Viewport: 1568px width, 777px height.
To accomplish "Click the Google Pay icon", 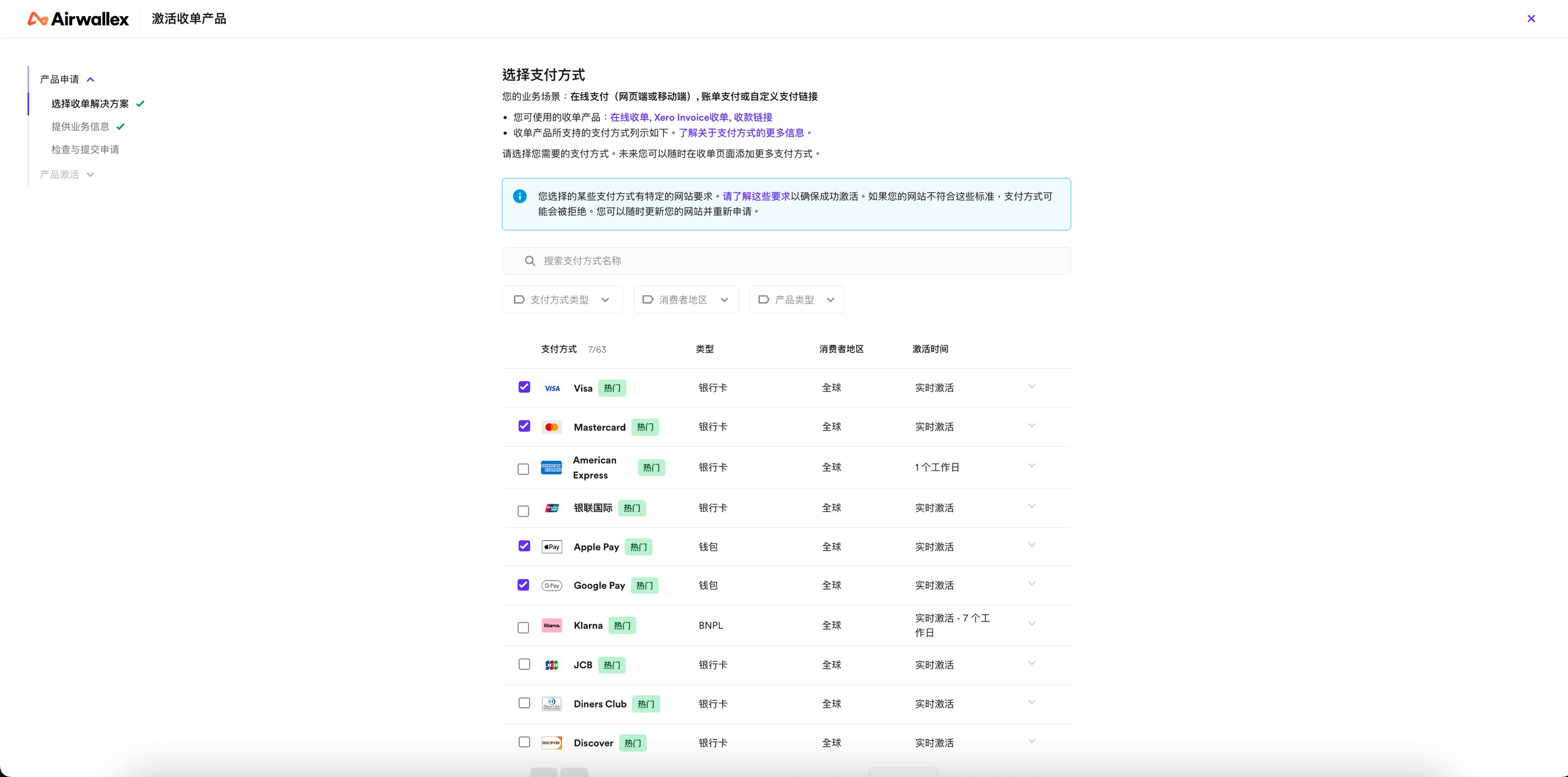I will [551, 585].
